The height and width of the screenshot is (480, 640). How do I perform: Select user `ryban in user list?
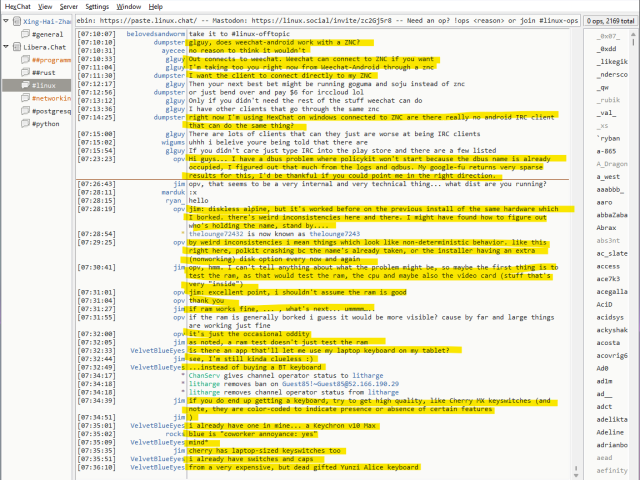pos(608,138)
